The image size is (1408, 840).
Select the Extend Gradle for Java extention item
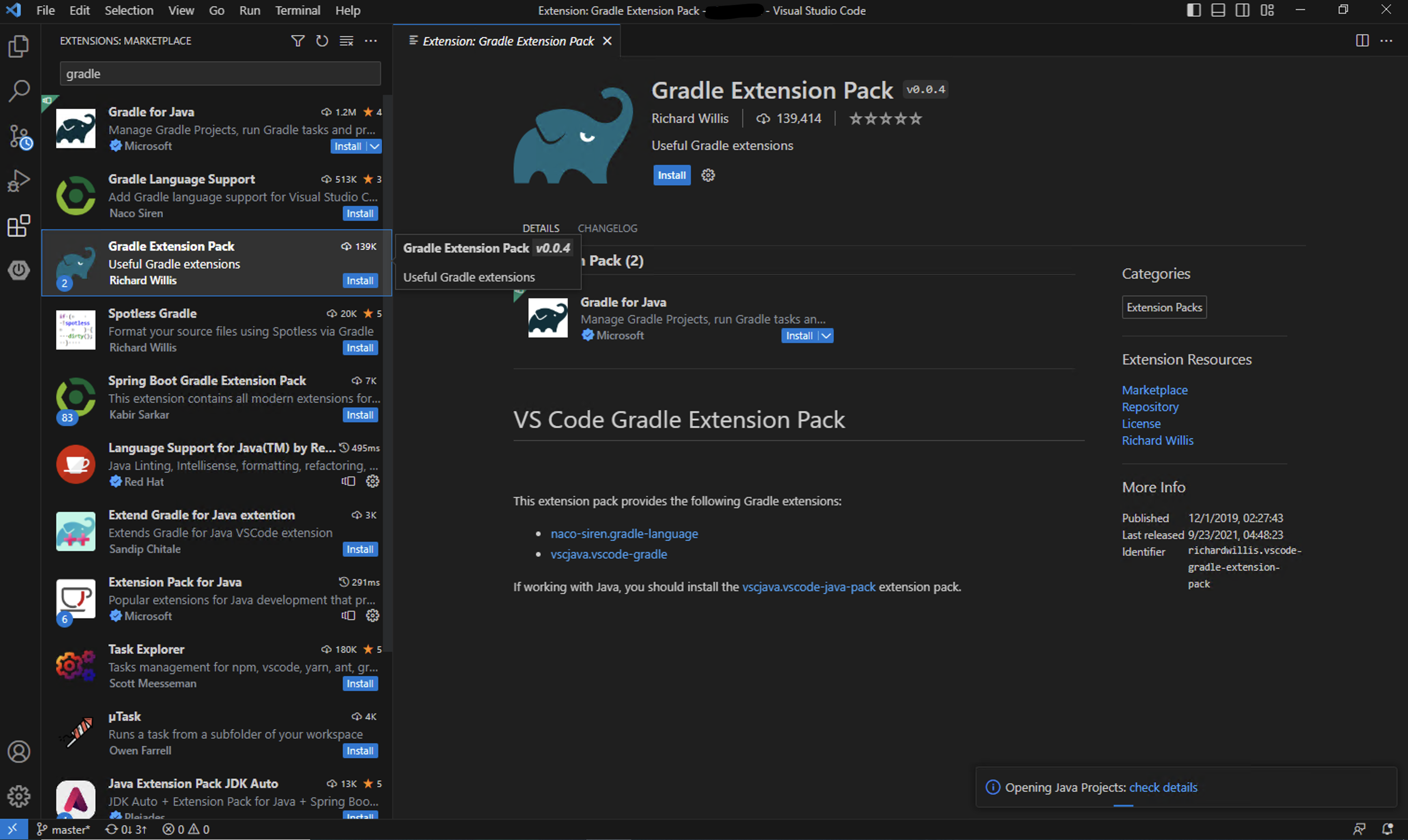[x=216, y=532]
